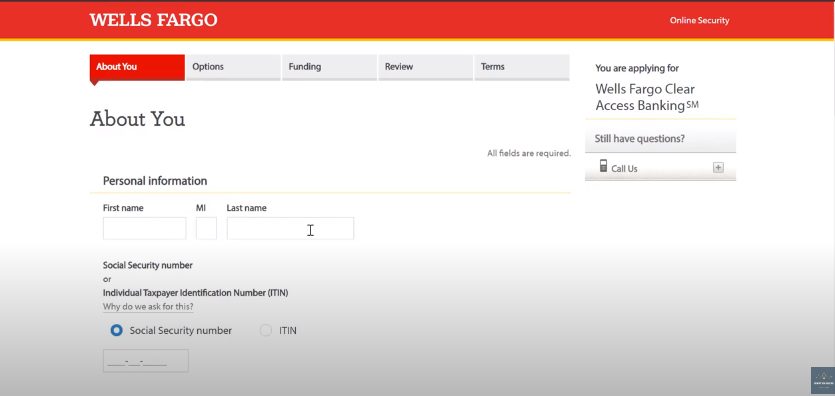Go to the Funding tab
Viewport: 835px width, 396px height.
(x=330, y=67)
